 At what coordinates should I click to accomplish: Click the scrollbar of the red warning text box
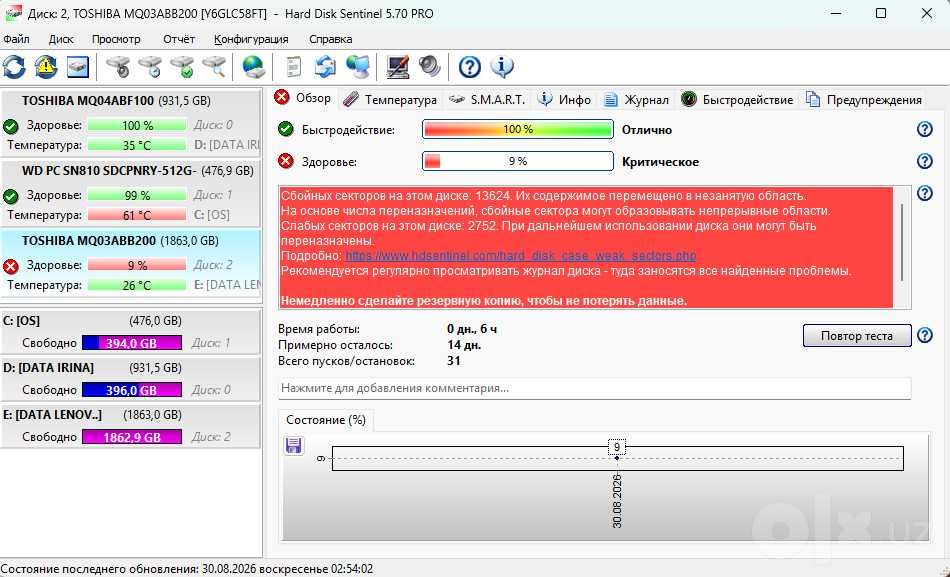coord(902,242)
